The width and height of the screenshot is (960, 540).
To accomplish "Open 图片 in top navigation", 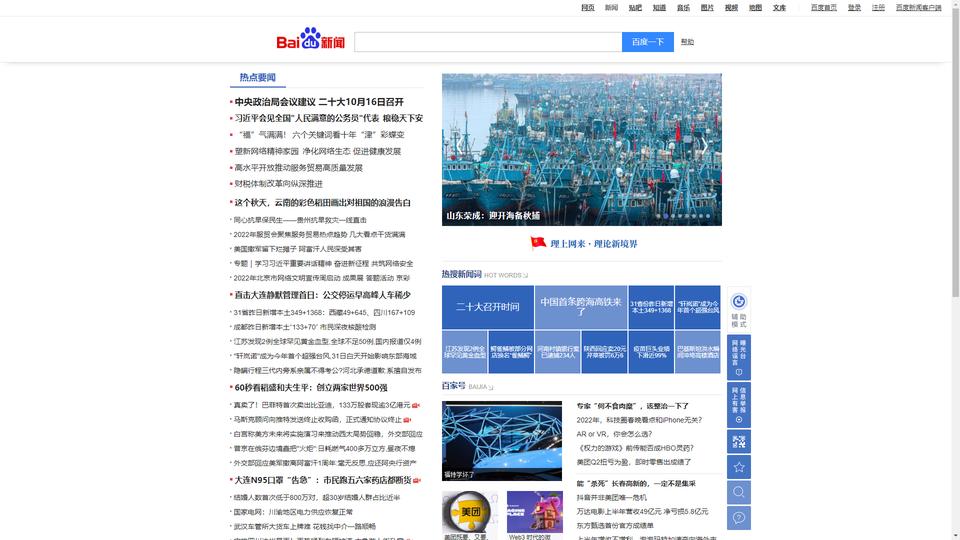I will [x=707, y=8].
